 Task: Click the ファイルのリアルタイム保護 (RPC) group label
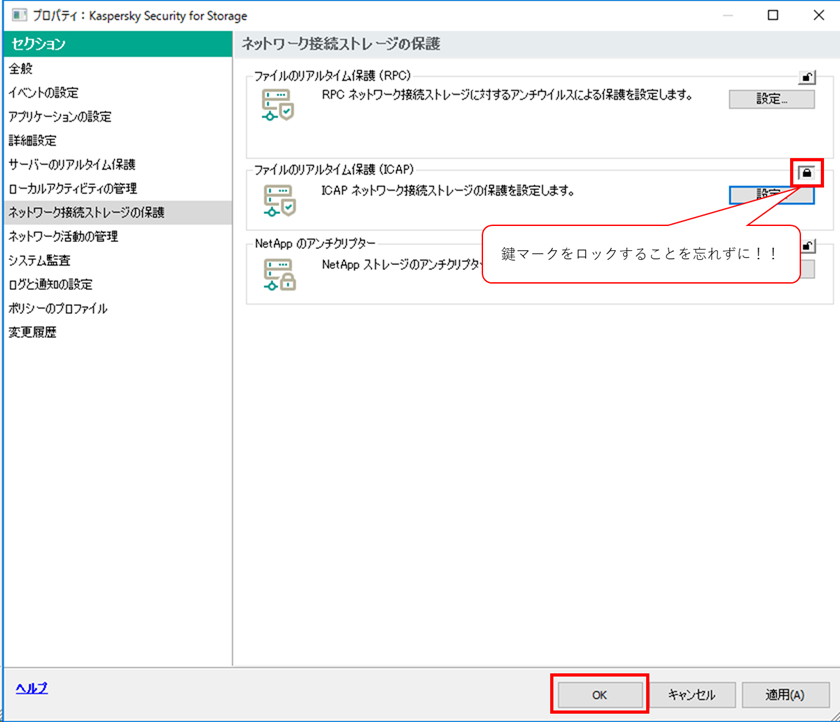coord(332,76)
